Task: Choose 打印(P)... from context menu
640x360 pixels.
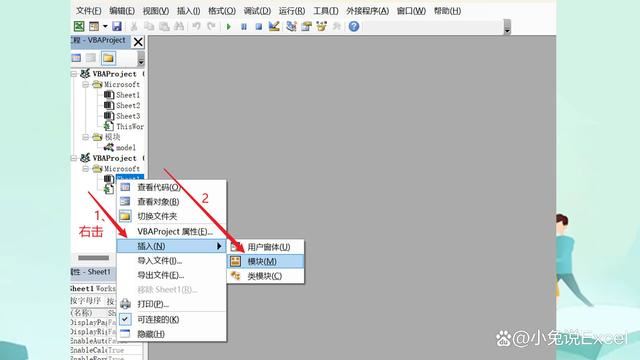Action: (171, 304)
